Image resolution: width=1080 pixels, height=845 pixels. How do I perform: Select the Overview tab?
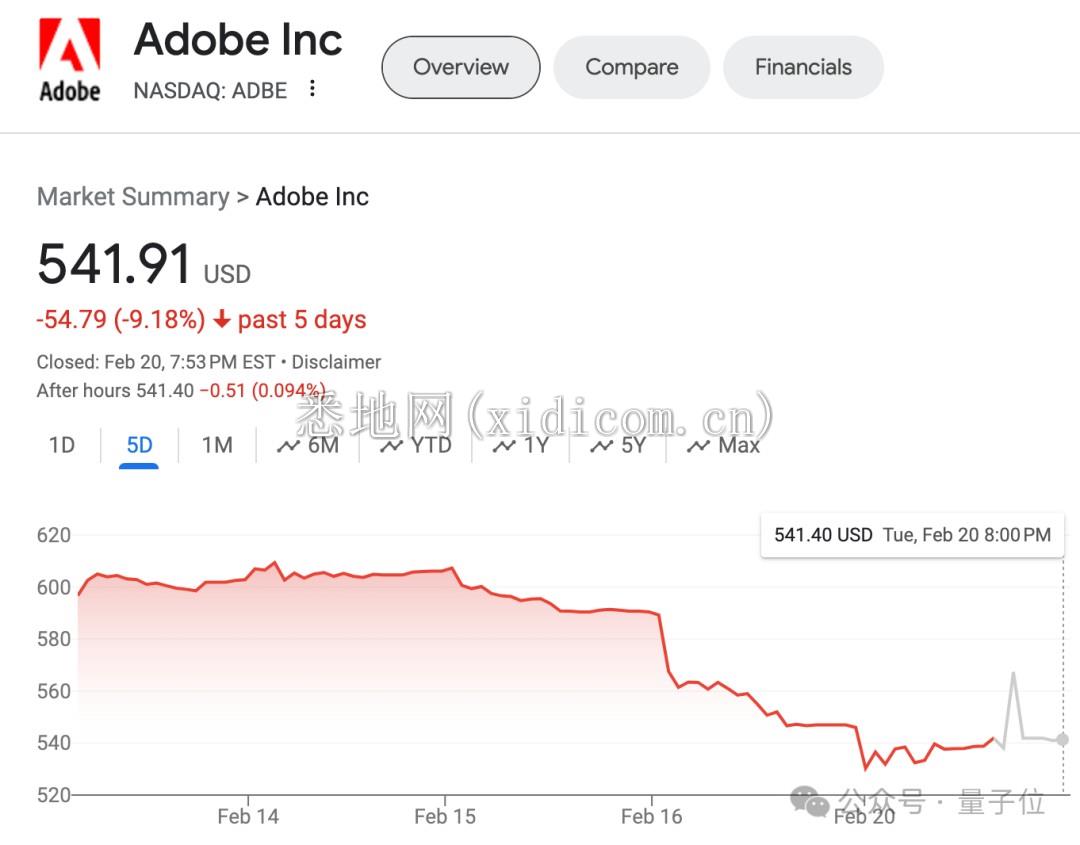click(x=461, y=67)
